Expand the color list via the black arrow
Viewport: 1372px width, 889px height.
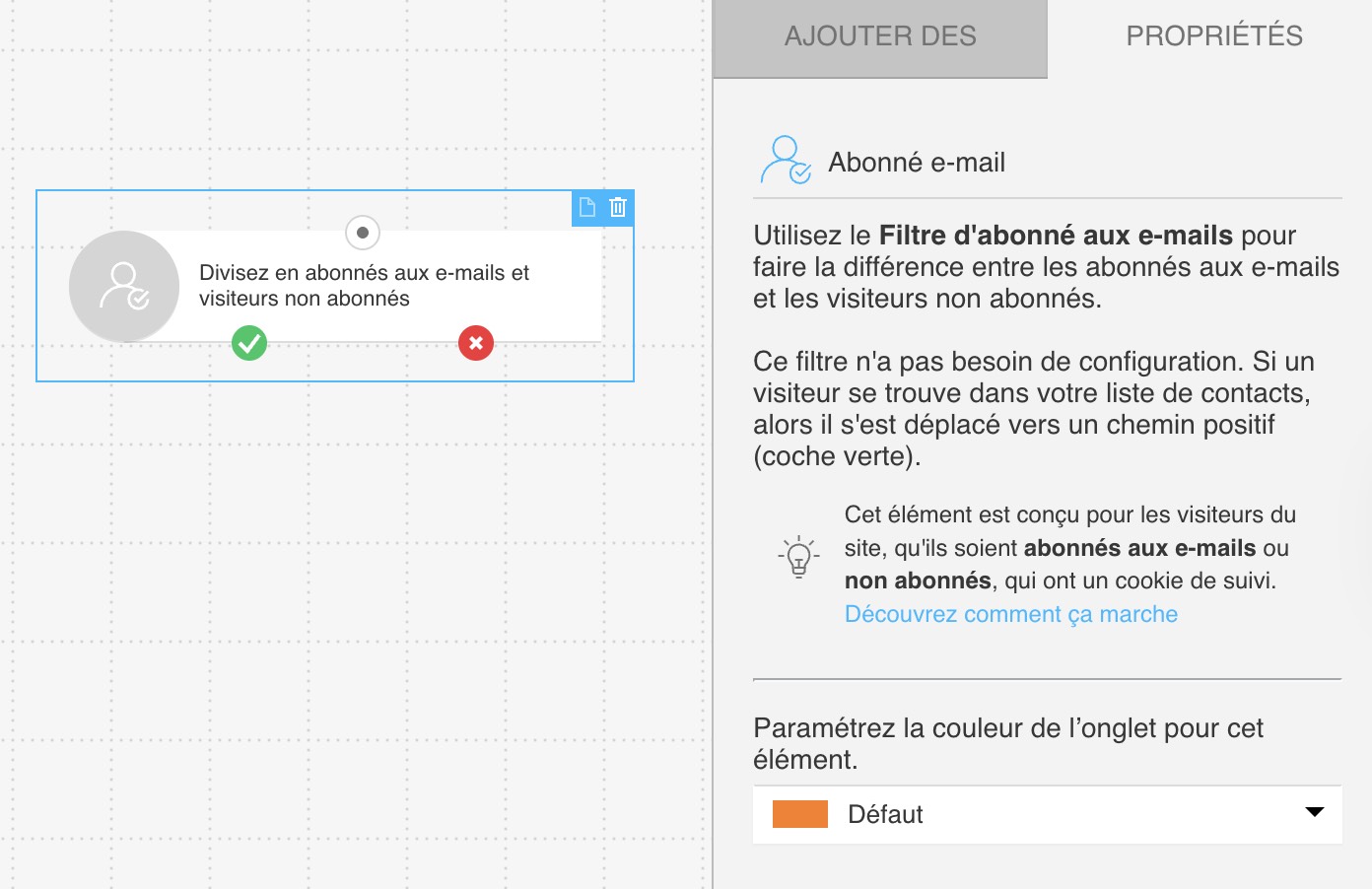pyautogui.click(x=1315, y=812)
